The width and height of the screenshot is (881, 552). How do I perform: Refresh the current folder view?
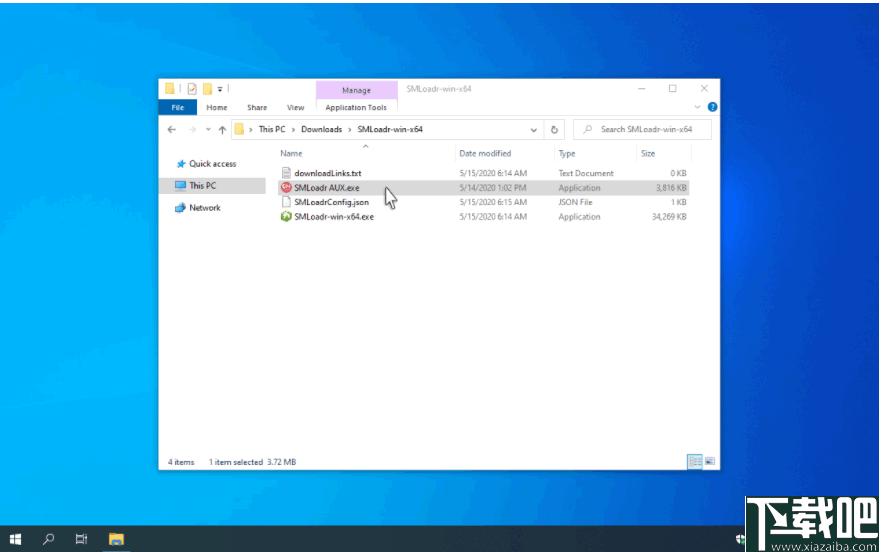(554, 130)
